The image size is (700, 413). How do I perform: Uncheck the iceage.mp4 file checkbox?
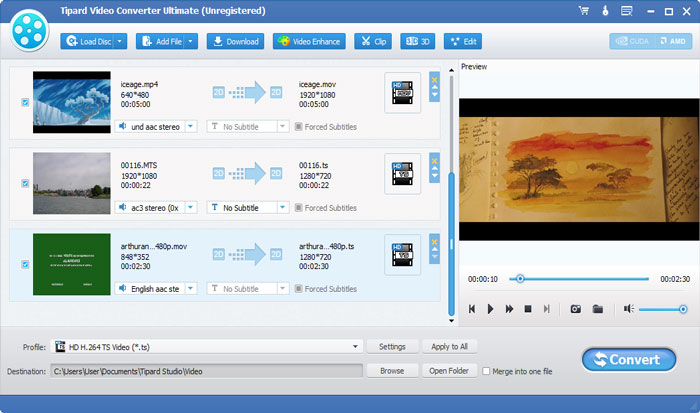[x=25, y=102]
